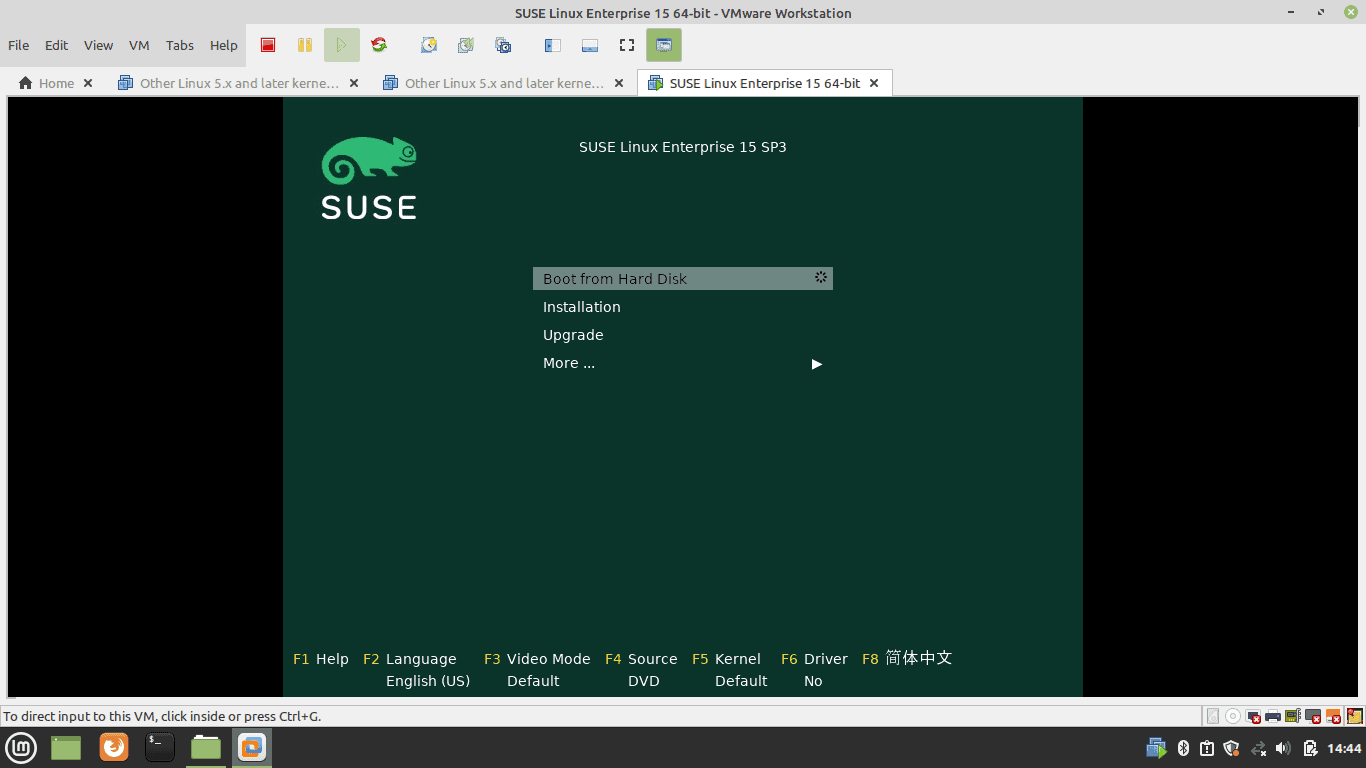Screen dimensions: 1366x768
Task: Click the speaker volume tray icon
Action: [1284, 748]
